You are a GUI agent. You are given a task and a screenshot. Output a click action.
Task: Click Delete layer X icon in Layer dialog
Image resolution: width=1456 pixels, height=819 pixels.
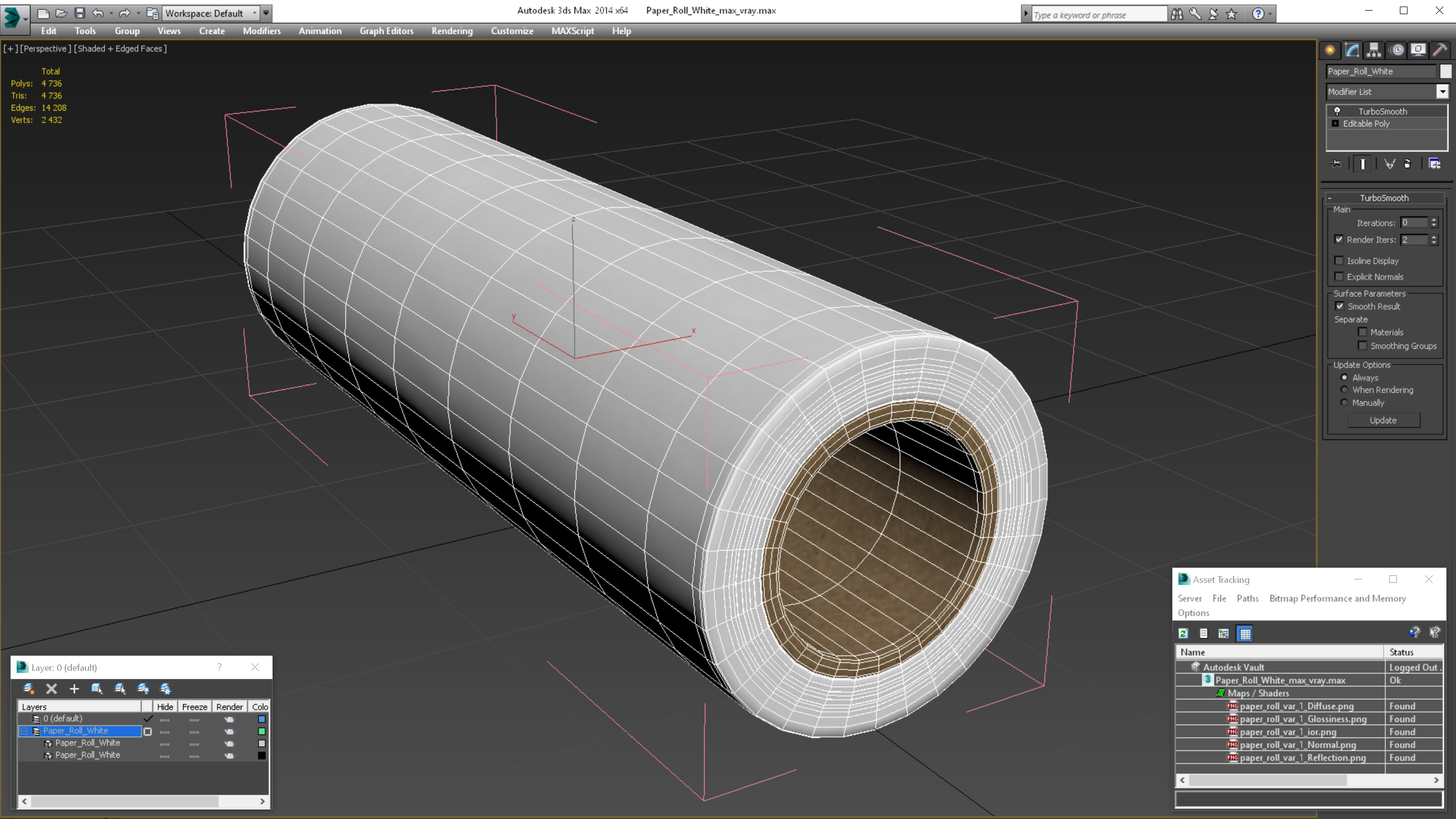click(x=52, y=689)
